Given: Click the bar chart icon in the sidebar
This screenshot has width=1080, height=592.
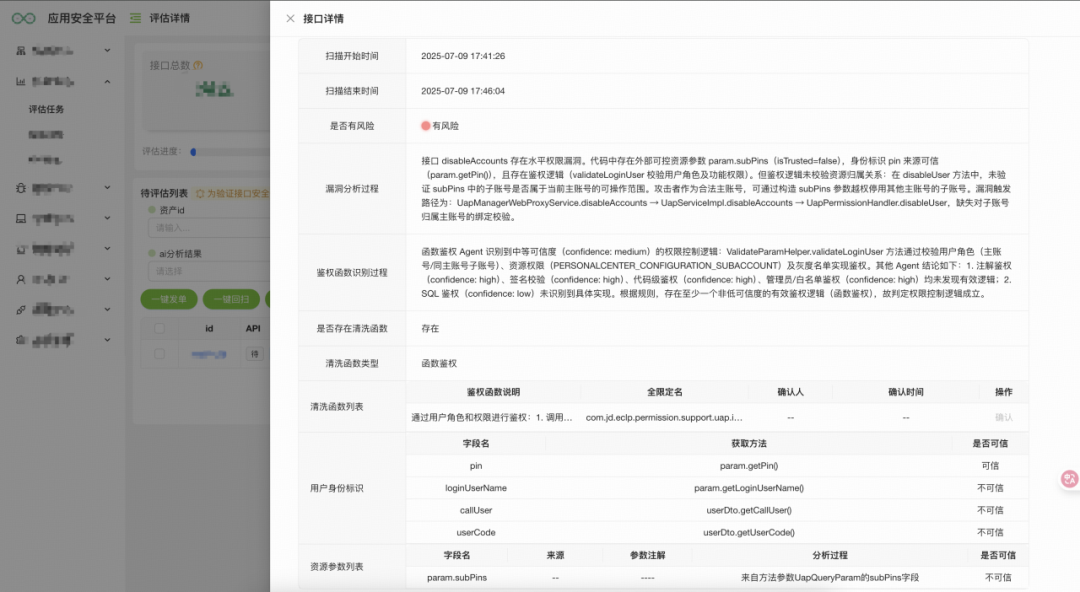Looking at the screenshot, I should coord(21,81).
